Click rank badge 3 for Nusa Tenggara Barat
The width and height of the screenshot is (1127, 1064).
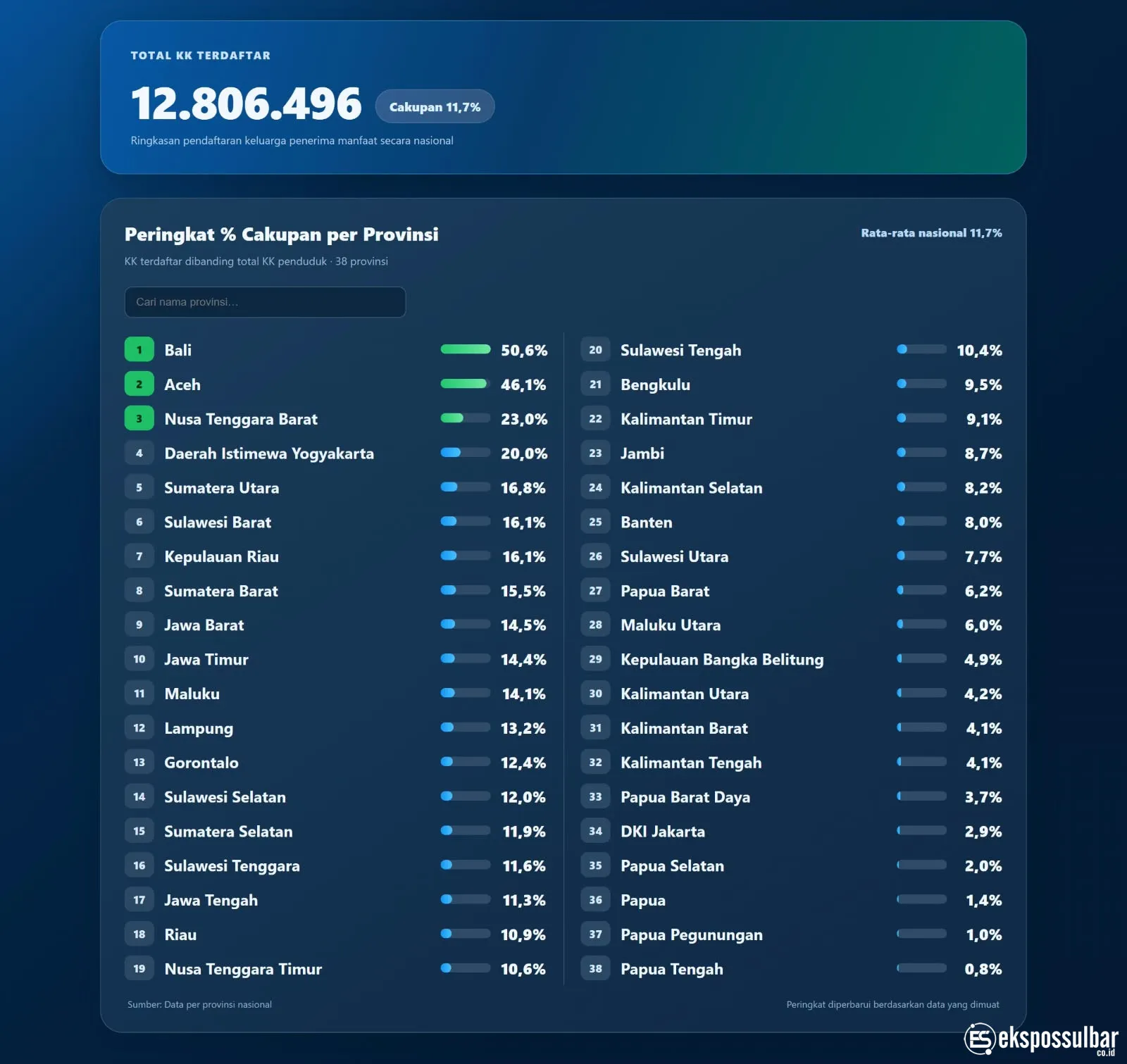(x=139, y=419)
